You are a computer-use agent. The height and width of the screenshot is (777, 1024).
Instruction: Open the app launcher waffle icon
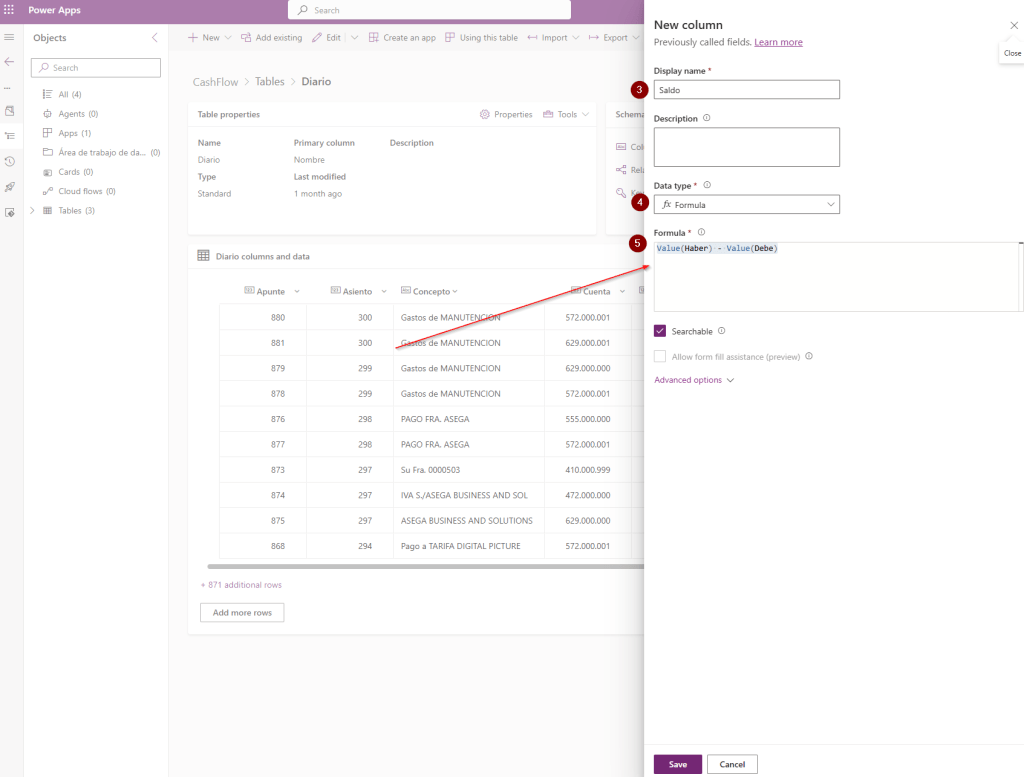(x=10, y=10)
